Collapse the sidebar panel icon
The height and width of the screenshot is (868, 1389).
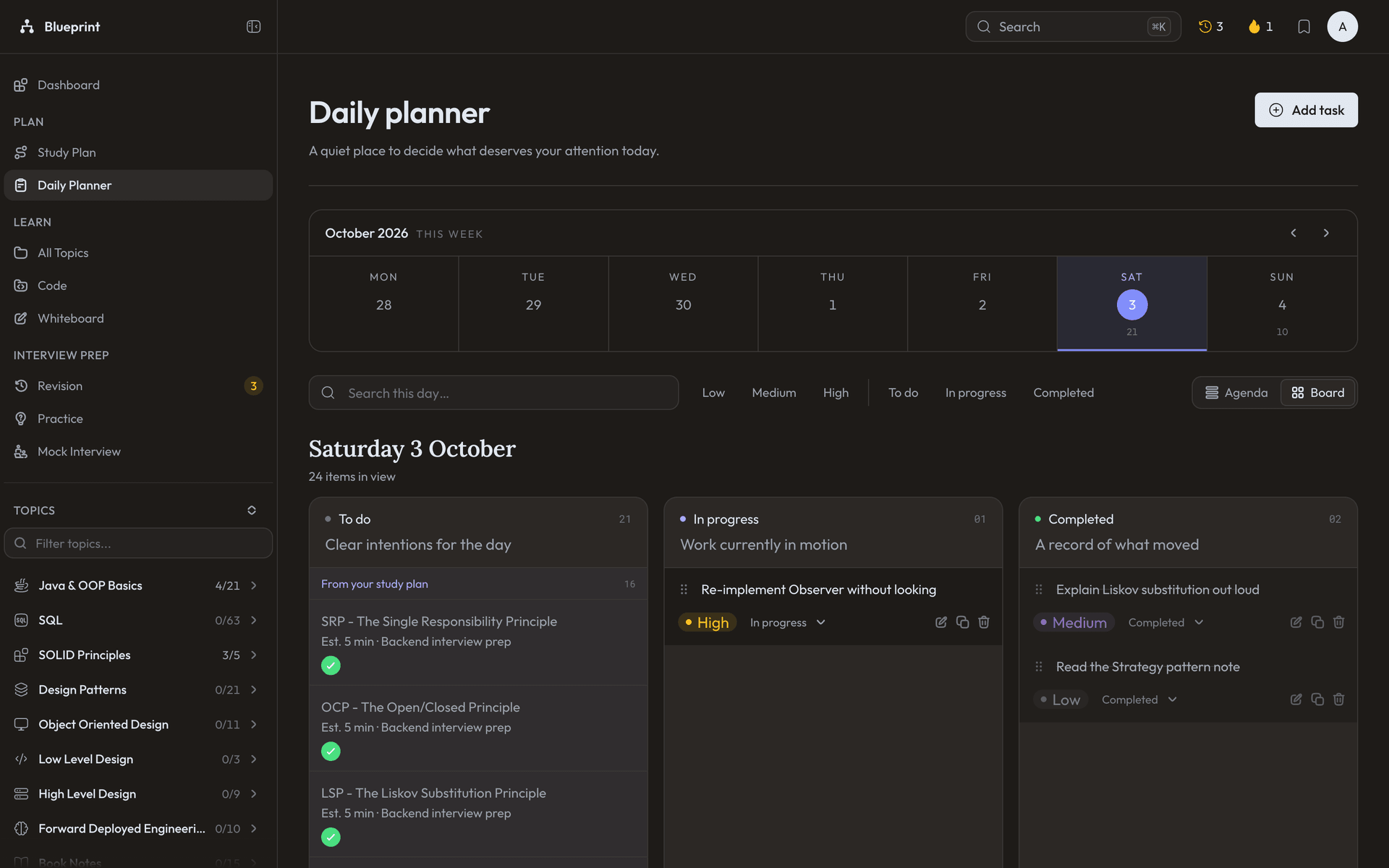pos(253,27)
